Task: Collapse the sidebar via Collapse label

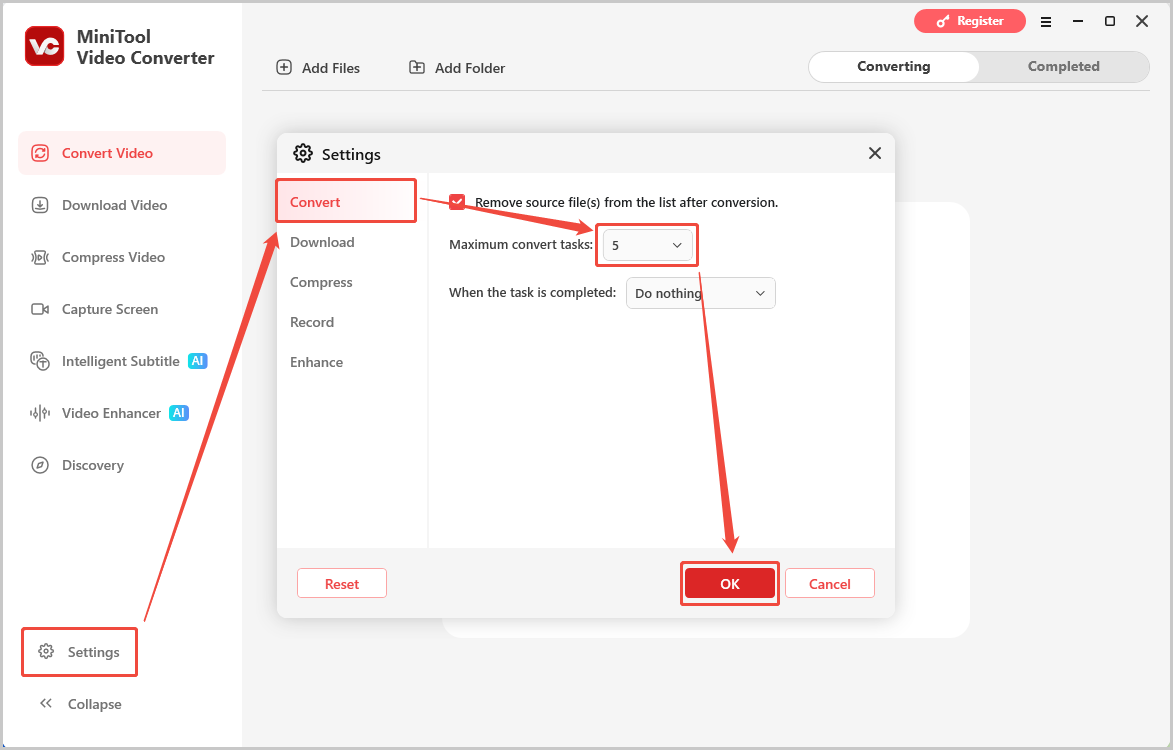Action: point(94,704)
